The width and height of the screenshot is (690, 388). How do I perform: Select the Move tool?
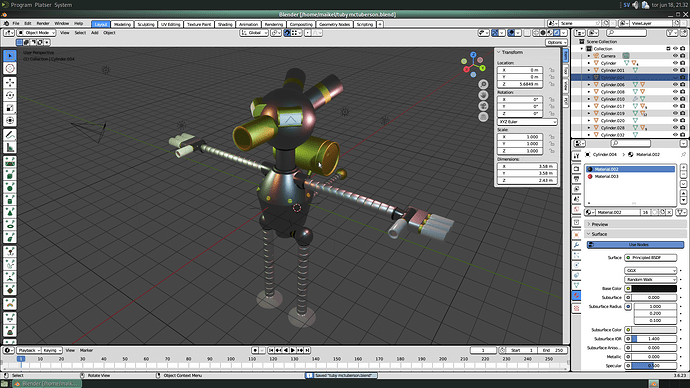(x=10, y=83)
